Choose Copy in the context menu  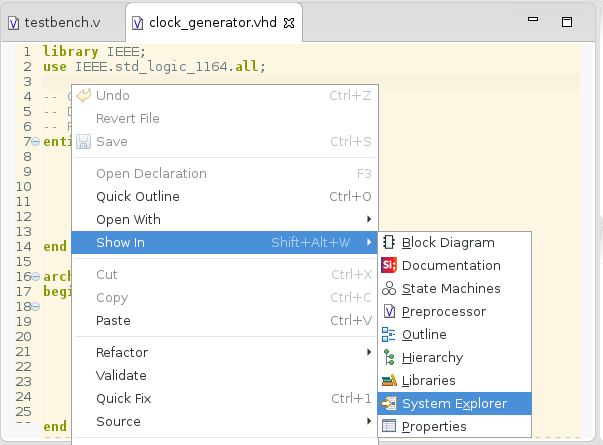[x=225, y=298]
